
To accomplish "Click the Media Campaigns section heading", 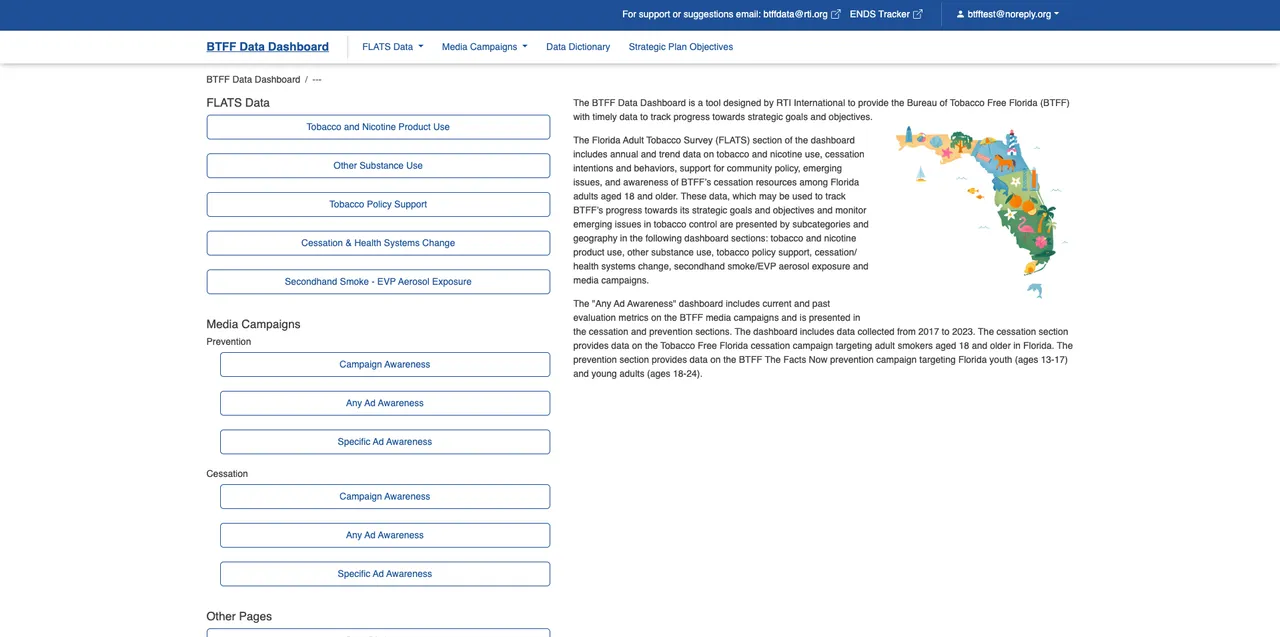I will (x=253, y=324).
